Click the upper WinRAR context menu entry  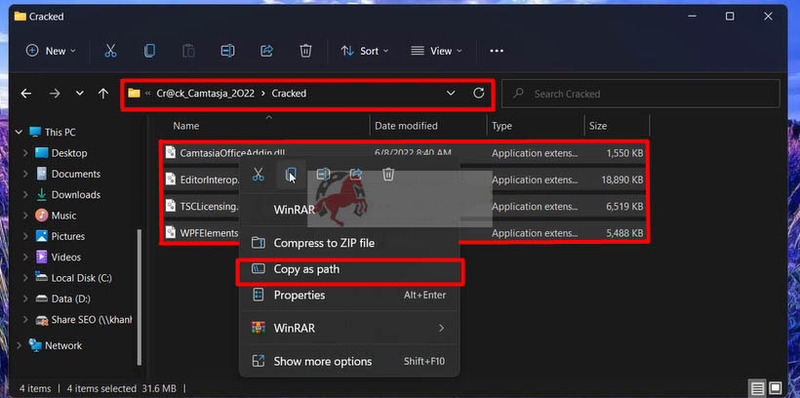(294, 210)
